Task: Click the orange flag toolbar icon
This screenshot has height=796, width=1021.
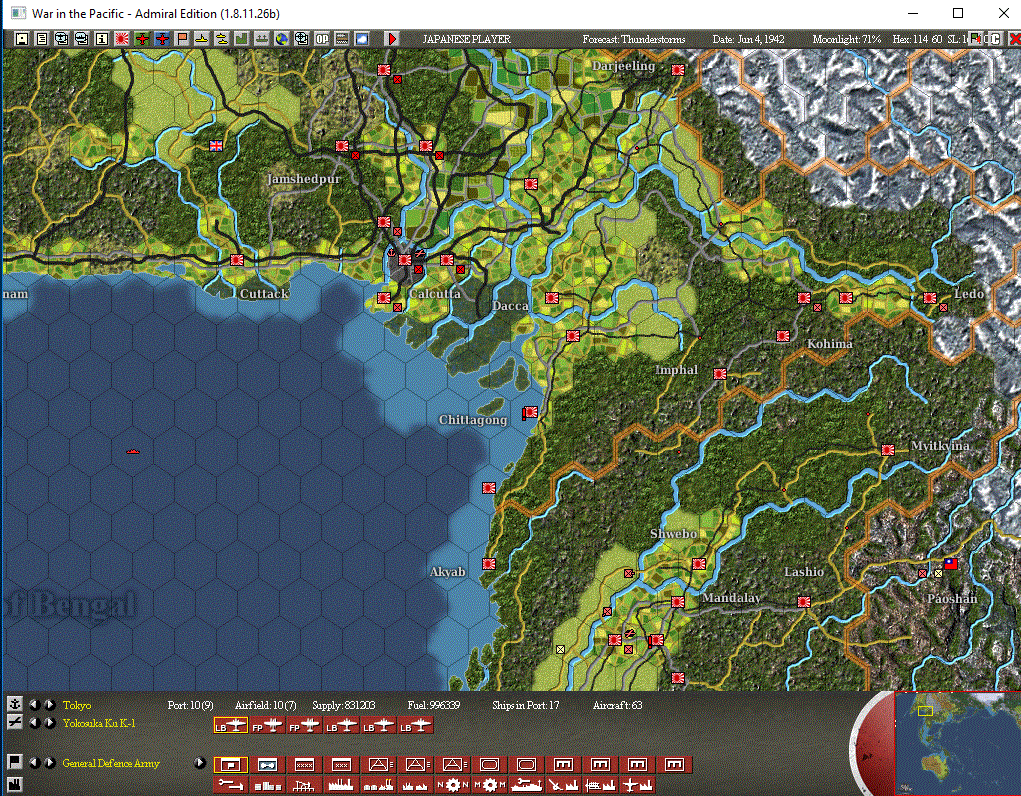Action: pyautogui.click(x=182, y=39)
